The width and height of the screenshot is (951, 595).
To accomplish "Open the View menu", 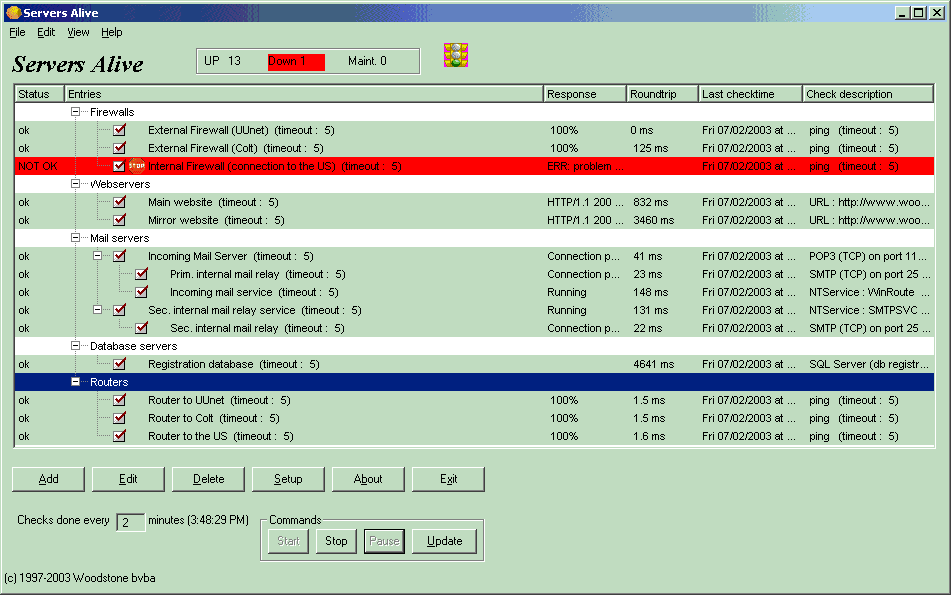I will [x=78, y=32].
